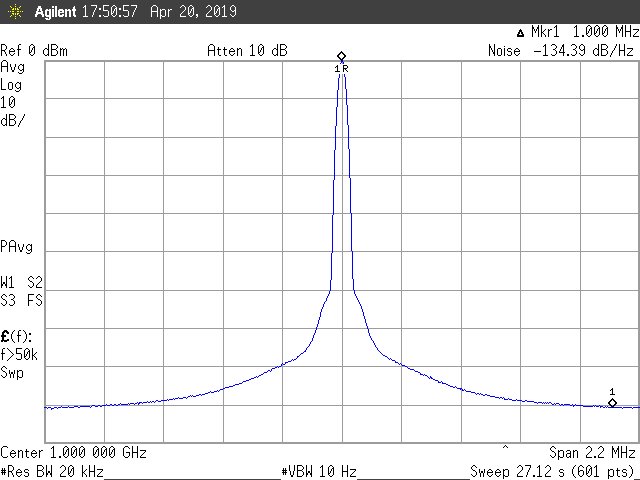Click the 'S3 FS' trace status text
640x480 pixels.
(x=21, y=301)
